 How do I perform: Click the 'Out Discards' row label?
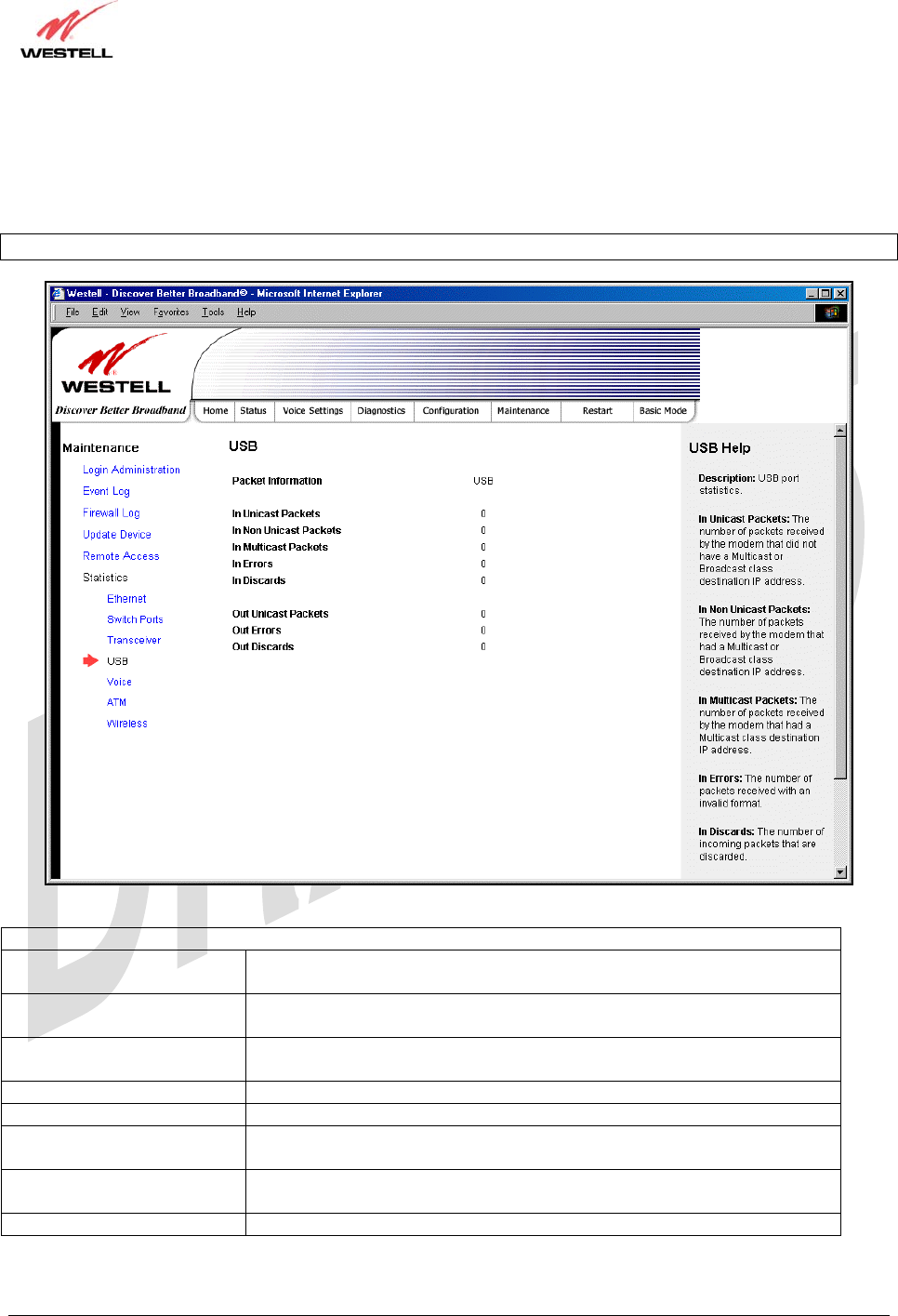coord(263,647)
